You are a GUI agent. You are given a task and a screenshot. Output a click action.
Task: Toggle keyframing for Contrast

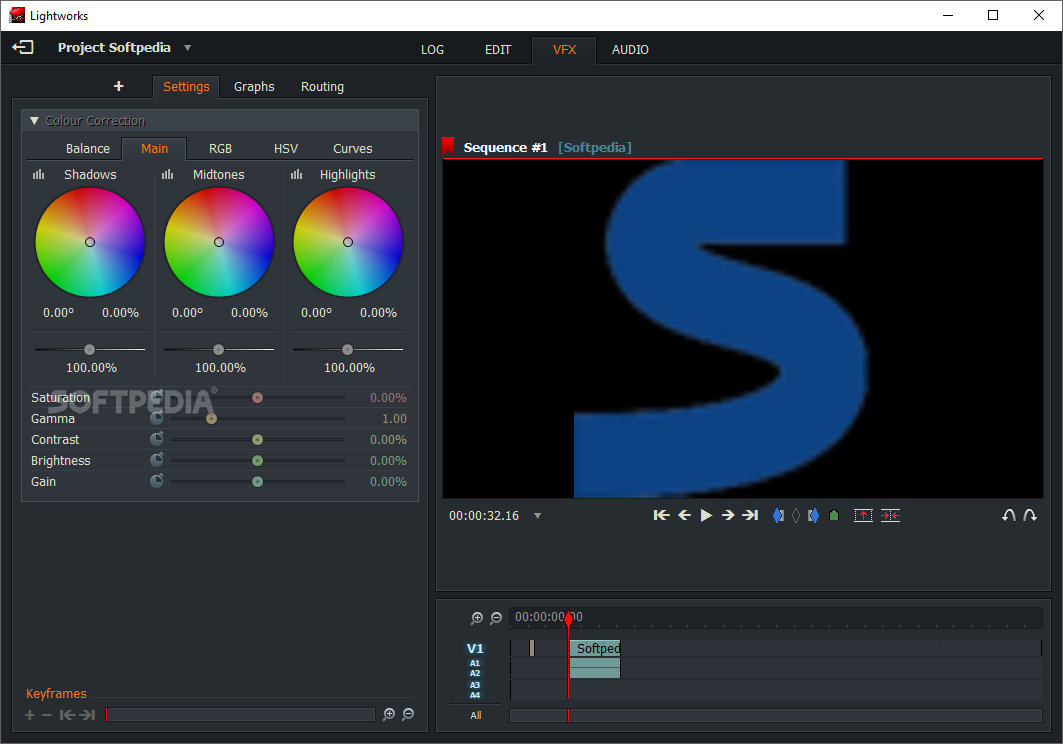point(157,439)
